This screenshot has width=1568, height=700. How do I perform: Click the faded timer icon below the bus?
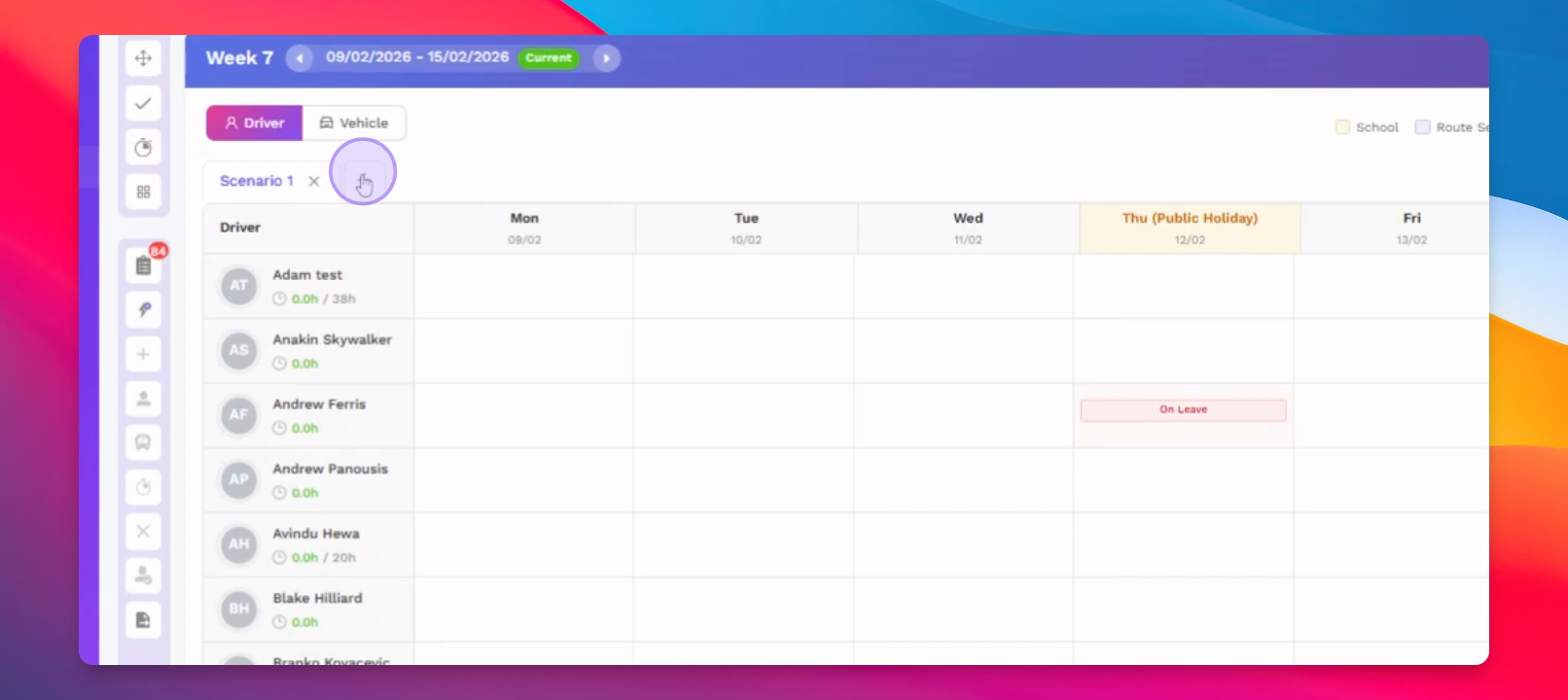pos(143,487)
